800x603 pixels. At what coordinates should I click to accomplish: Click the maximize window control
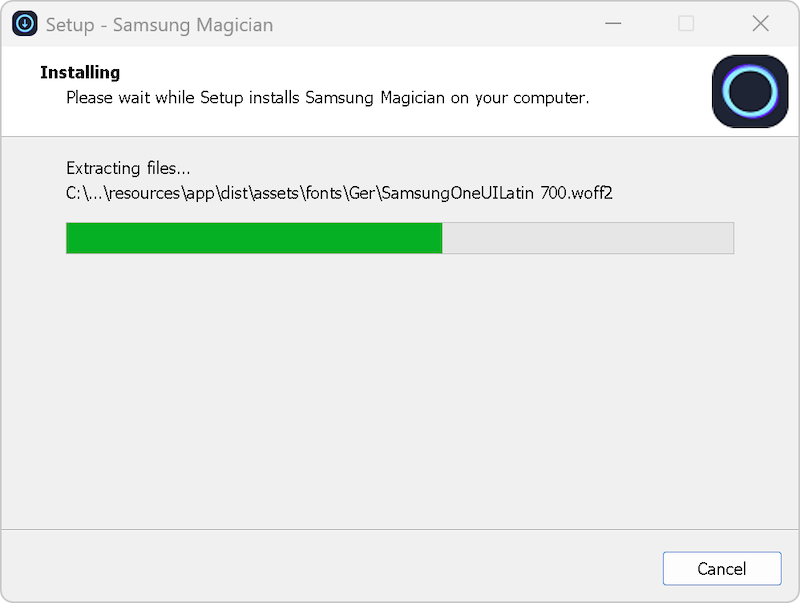pyautogui.click(x=687, y=23)
